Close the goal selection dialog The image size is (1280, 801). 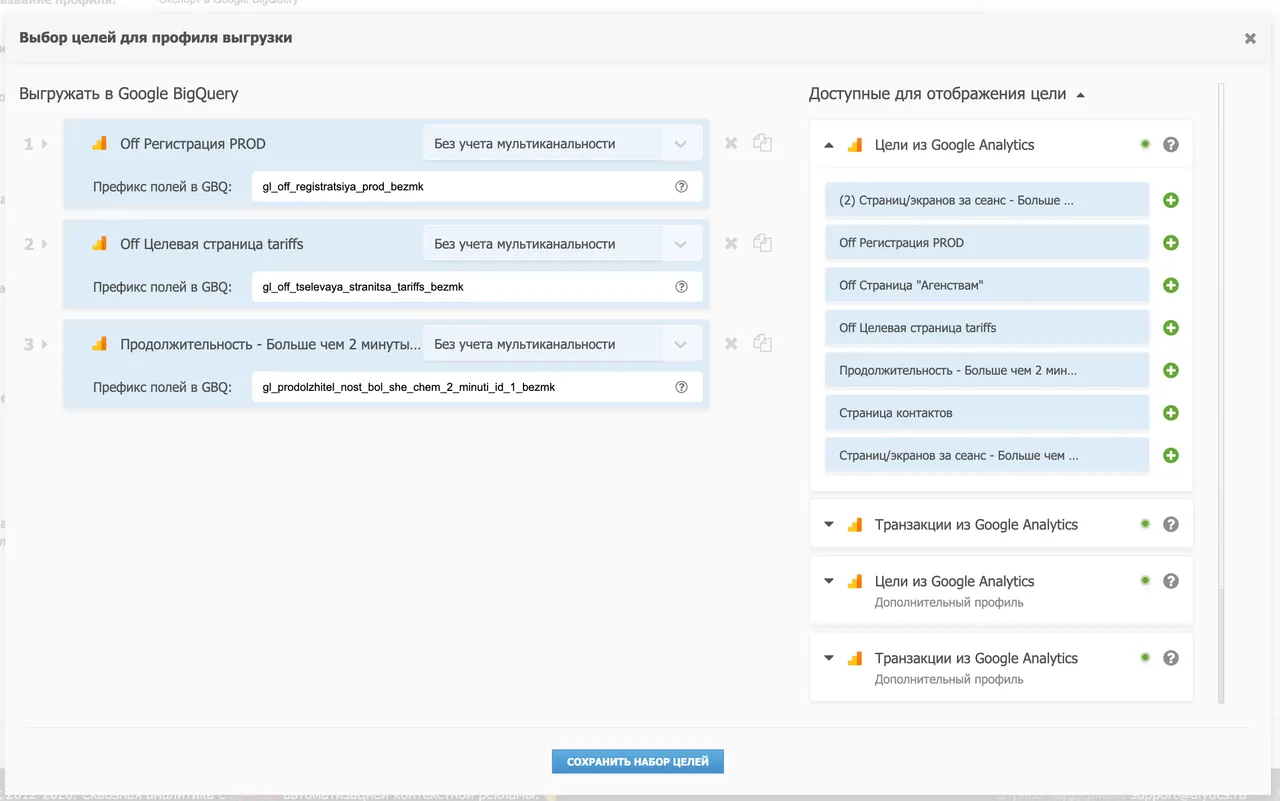(x=1250, y=39)
